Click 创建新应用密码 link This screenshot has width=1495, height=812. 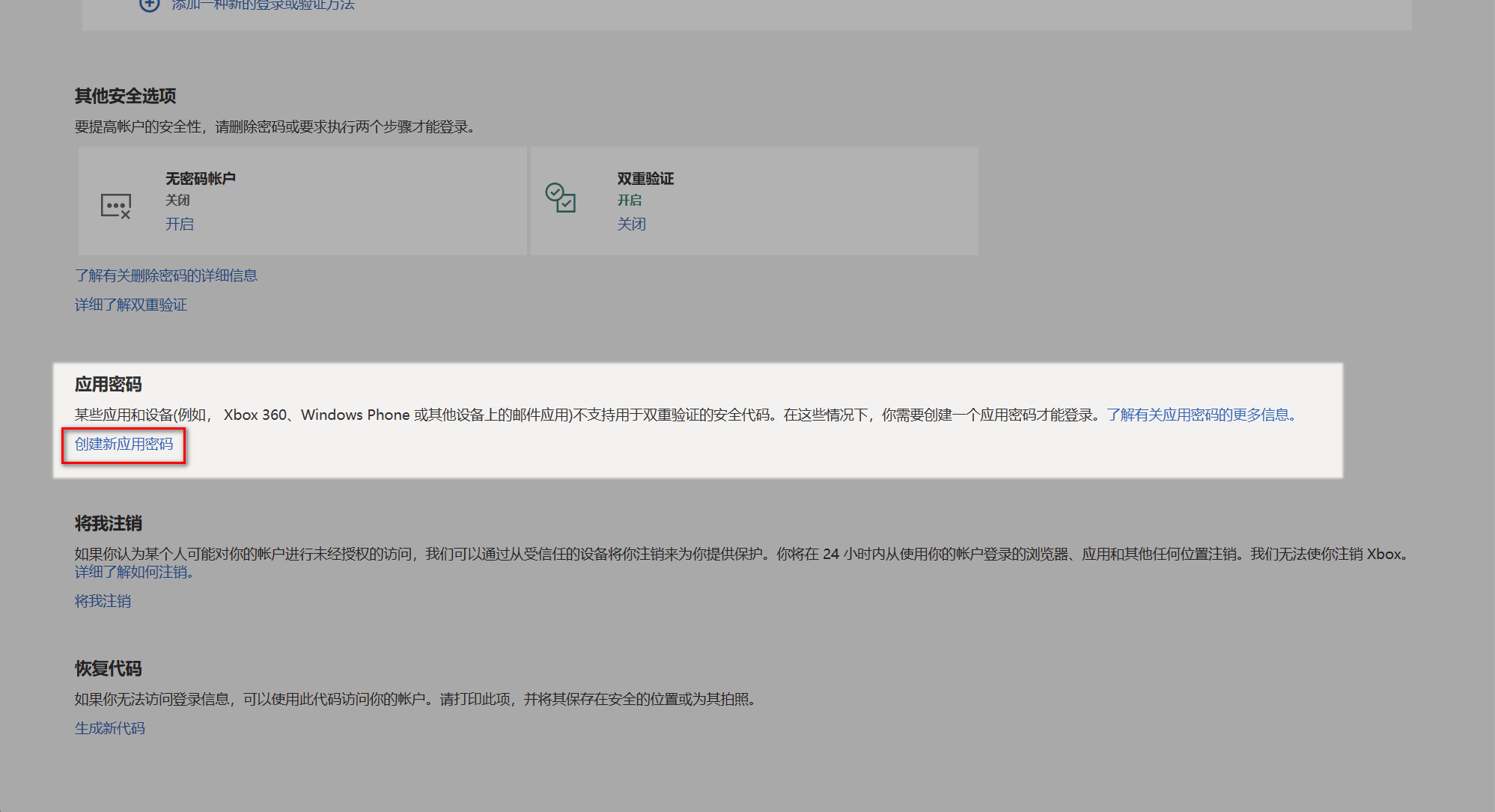pyautogui.click(x=124, y=444)
